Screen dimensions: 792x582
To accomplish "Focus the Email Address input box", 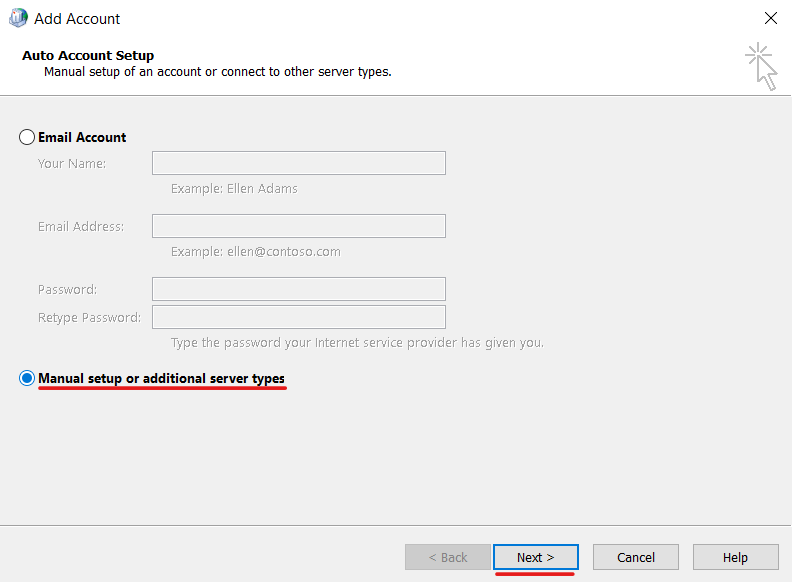I will pos(298,226).
